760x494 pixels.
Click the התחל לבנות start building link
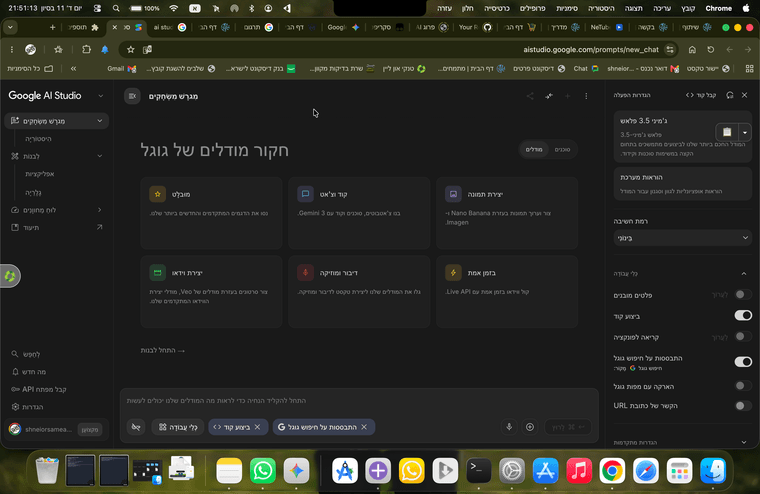162,350
